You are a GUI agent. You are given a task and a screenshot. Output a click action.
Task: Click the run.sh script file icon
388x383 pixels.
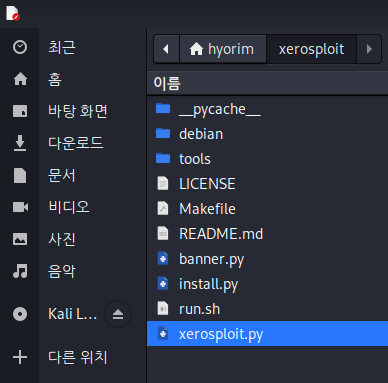click(163, 308)
